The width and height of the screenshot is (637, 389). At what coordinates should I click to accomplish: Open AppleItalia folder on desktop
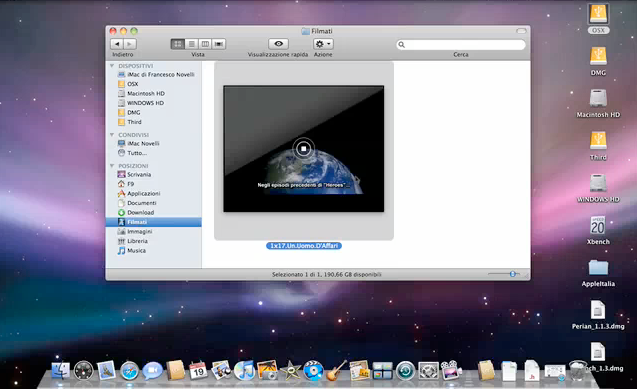point(598,272)
